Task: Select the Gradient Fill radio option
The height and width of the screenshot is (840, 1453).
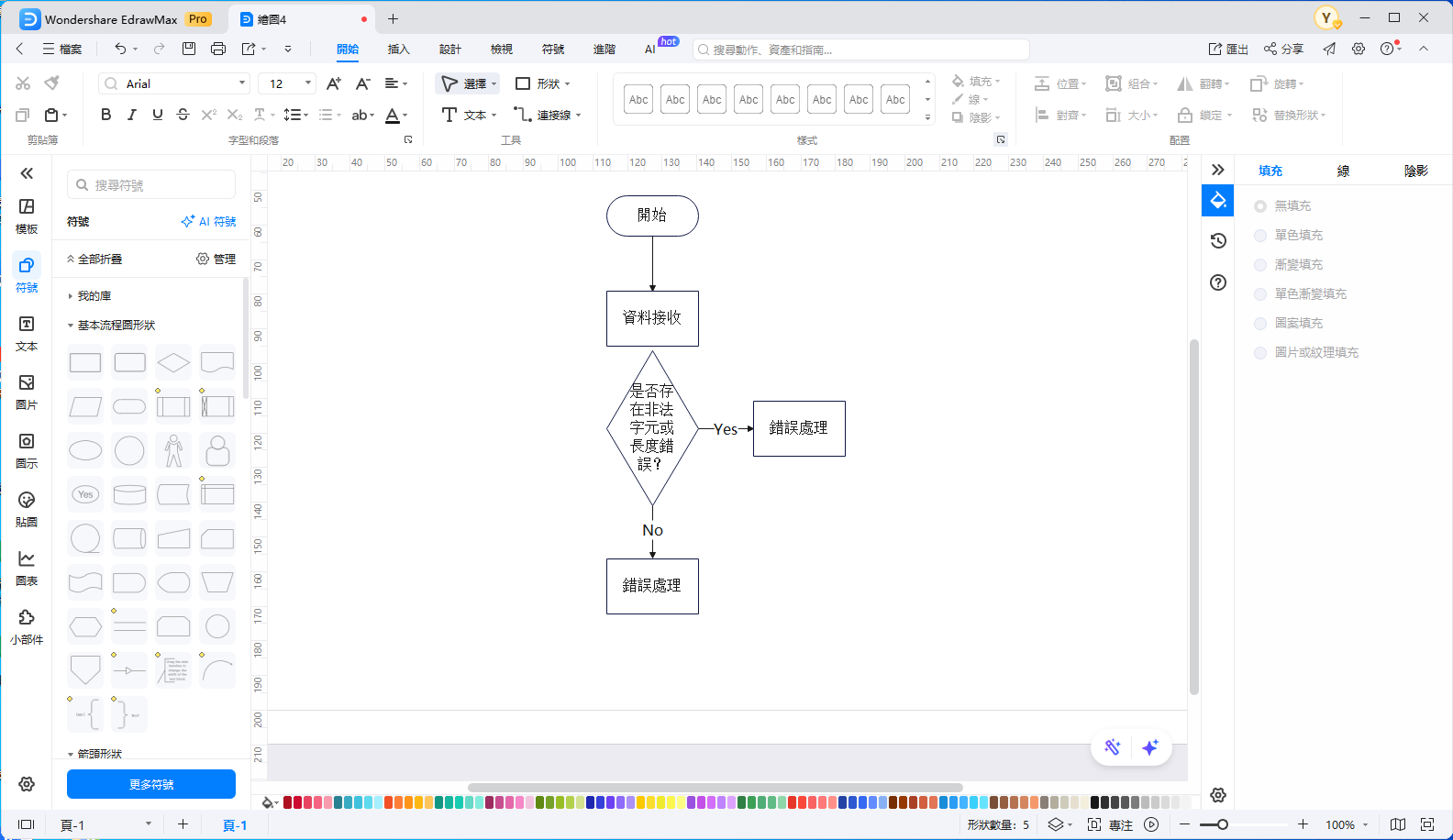Action: pos(1260,265)
